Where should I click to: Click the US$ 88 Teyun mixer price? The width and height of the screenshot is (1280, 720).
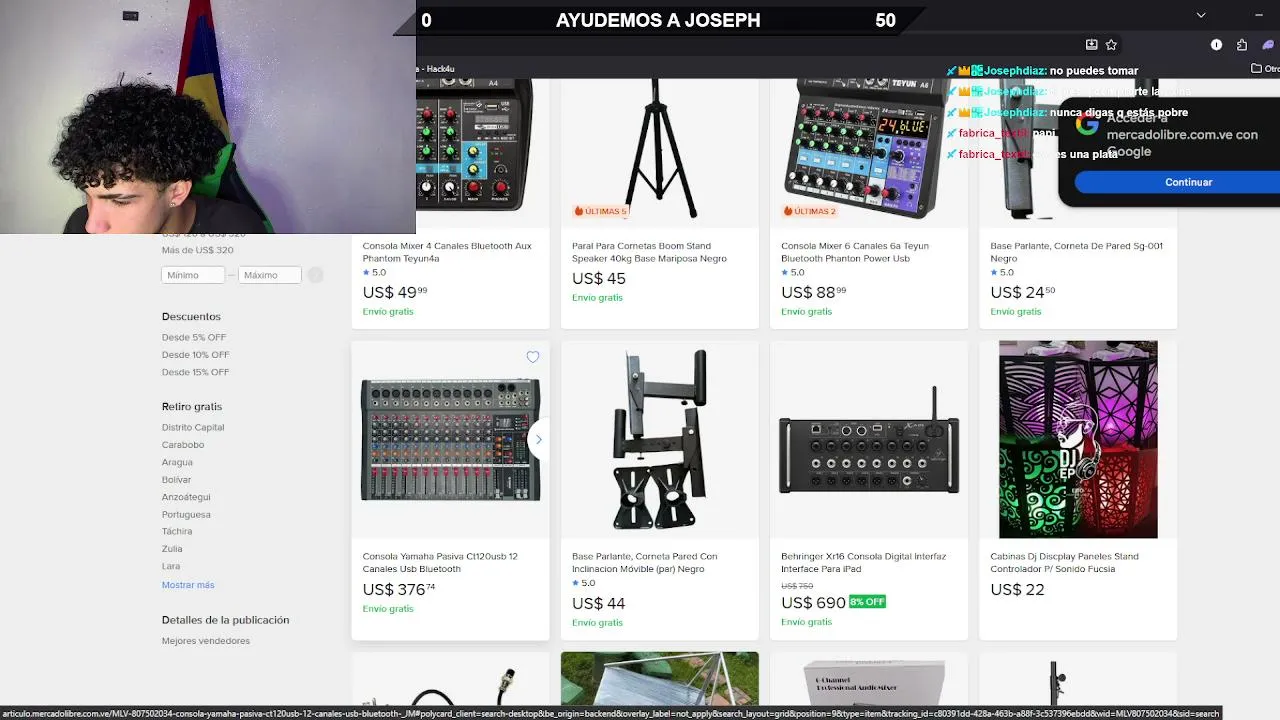[814, 292]
